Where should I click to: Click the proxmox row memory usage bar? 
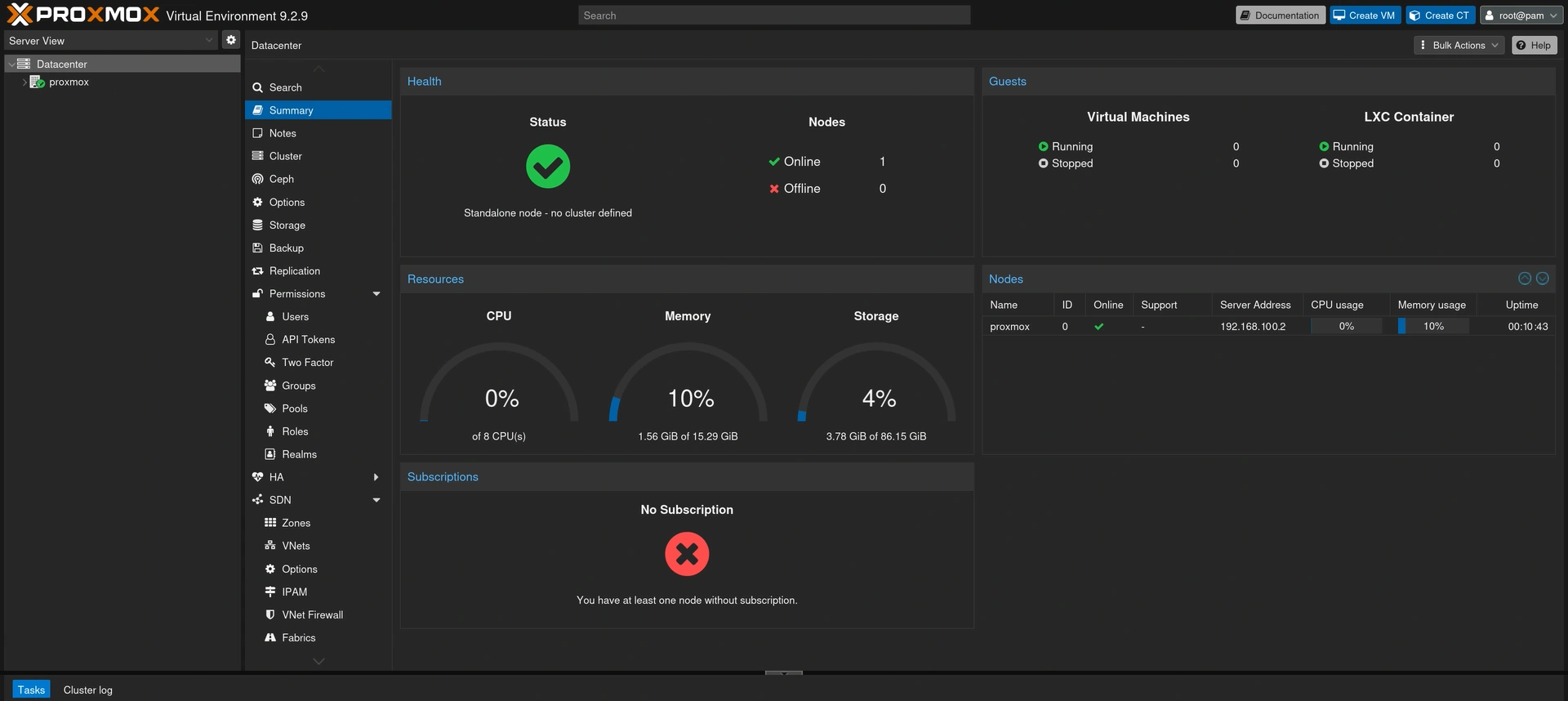(1433, 326)
